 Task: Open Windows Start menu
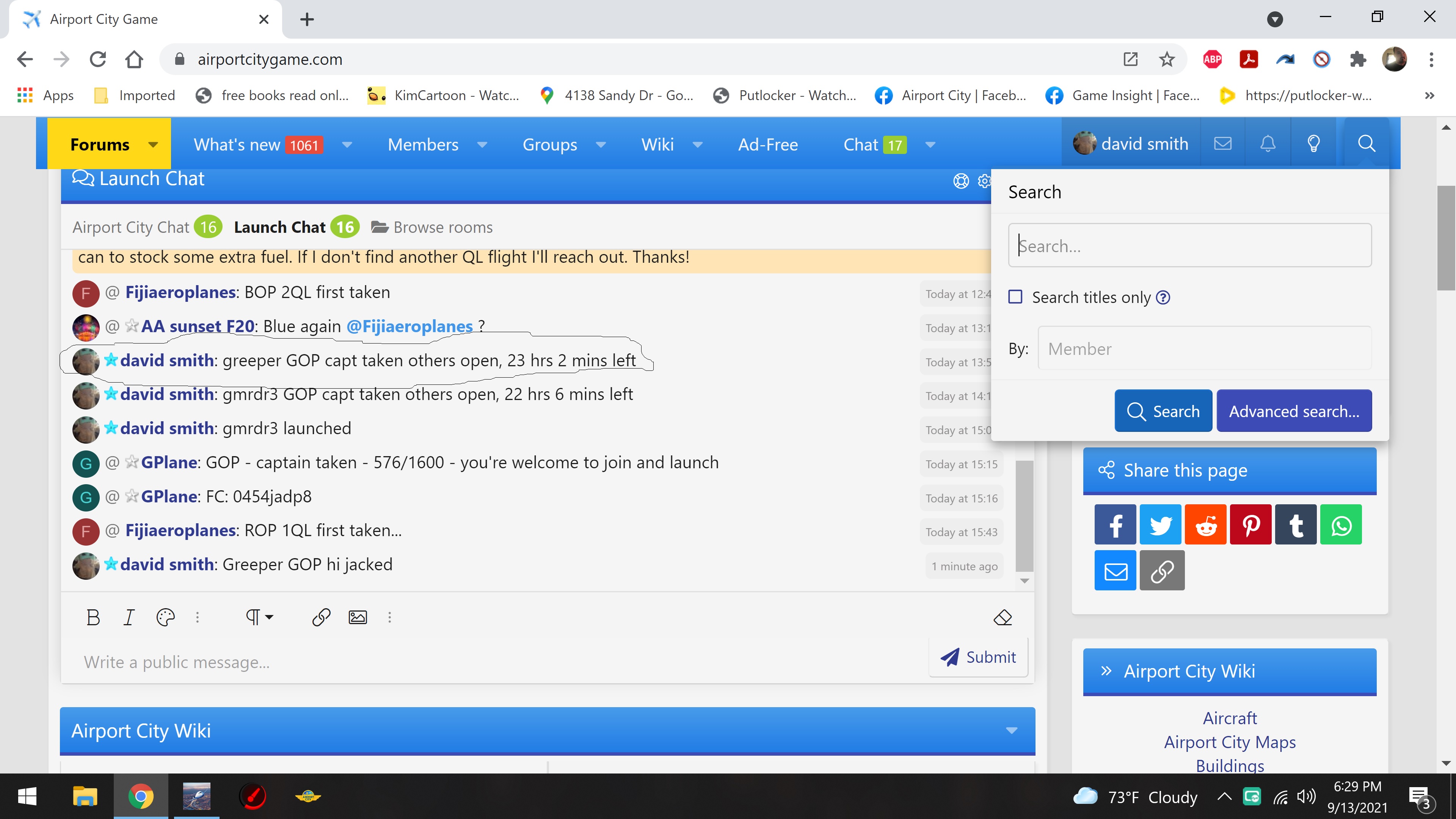(27, 796)
